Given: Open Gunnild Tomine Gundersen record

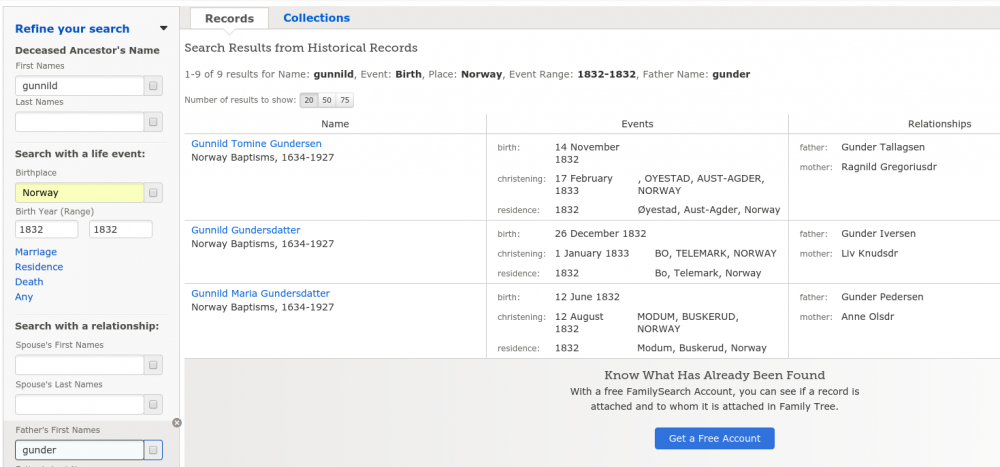Looking at the screenshot, I should pos(256,144).
